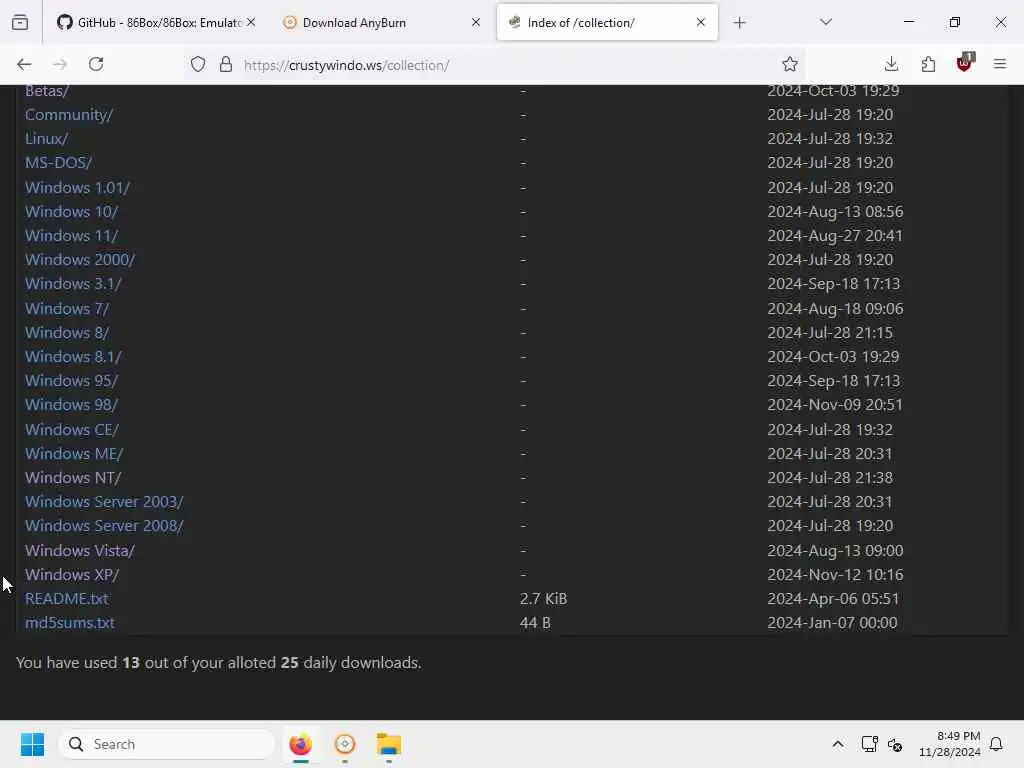Viewport: 1024px width, 768px height.
Task: Click the 2.7 KiB size value
Action: click(543, 599)
